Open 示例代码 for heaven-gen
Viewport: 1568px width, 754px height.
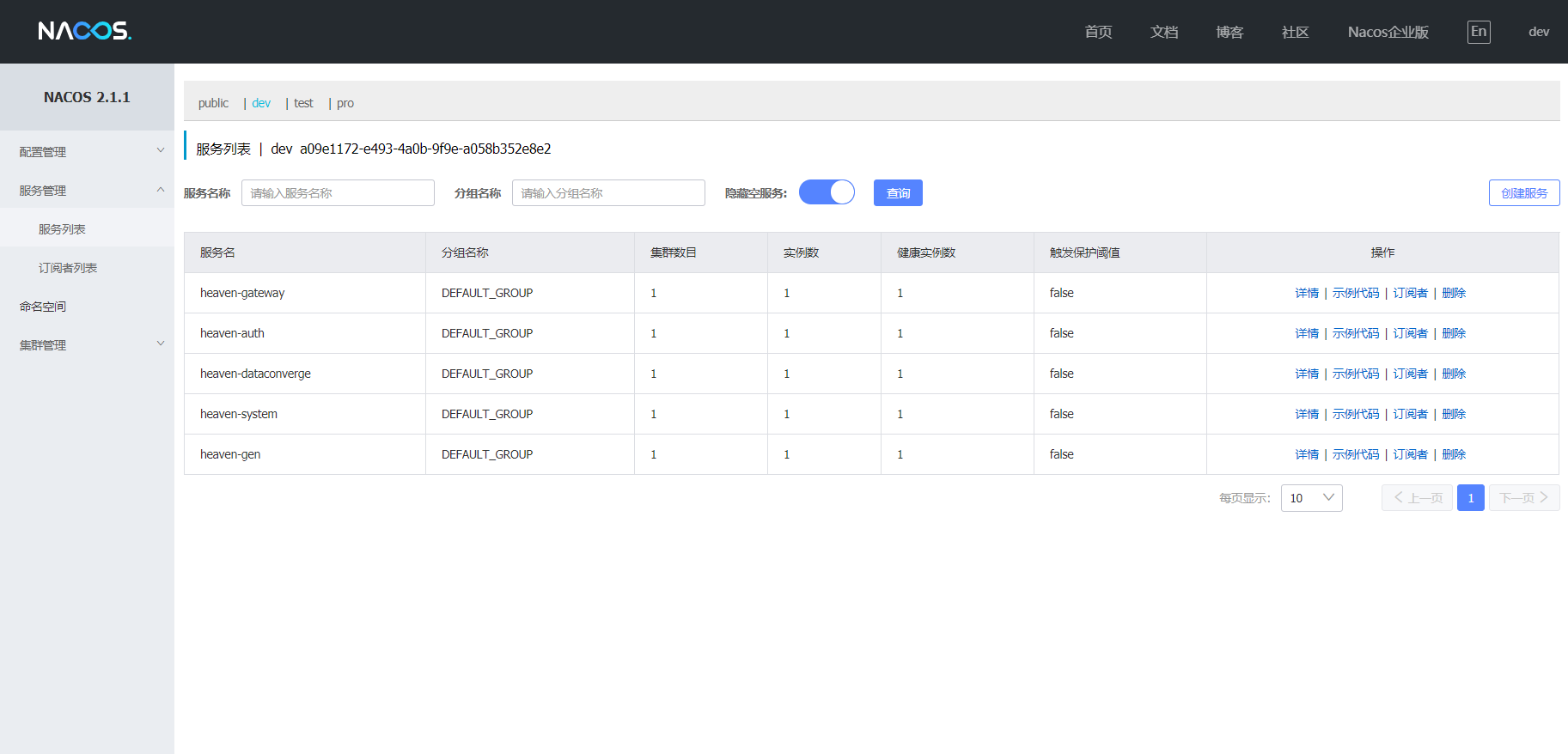click(1356, 454)
